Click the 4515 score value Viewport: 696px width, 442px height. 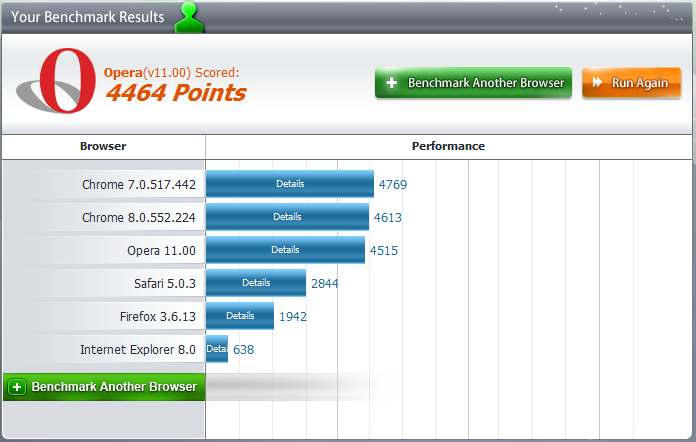coord(384,251)
